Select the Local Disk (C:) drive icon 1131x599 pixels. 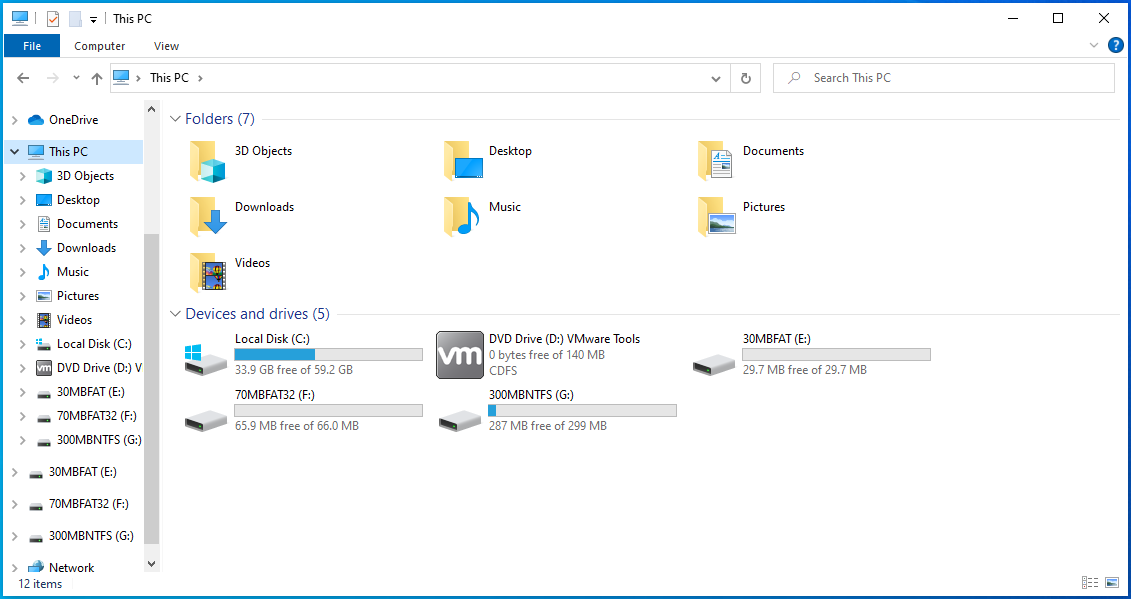click(206, 359)
